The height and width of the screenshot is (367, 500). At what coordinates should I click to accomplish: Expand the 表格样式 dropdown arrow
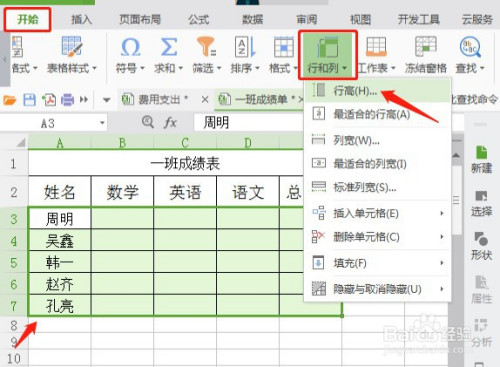95,68
